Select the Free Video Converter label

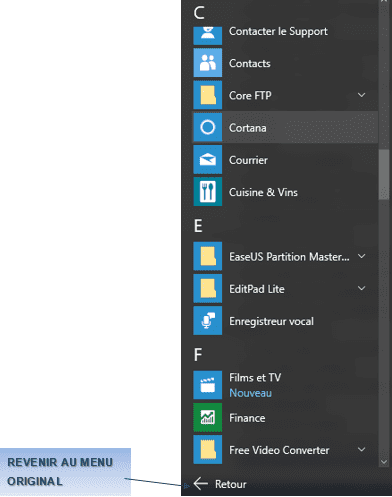[279, 450]
